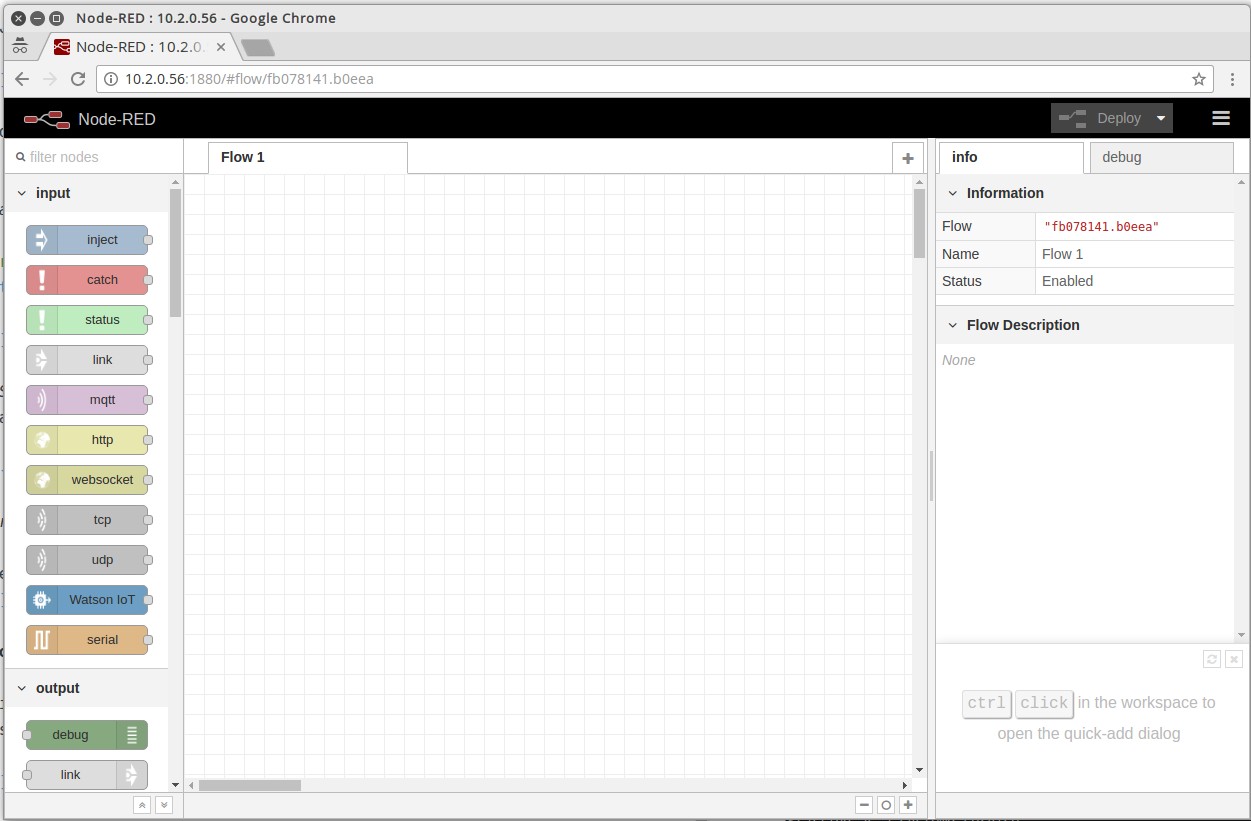The image size is (1251, 821).
Task: Select the websocket input node
Action: [87, 480]
